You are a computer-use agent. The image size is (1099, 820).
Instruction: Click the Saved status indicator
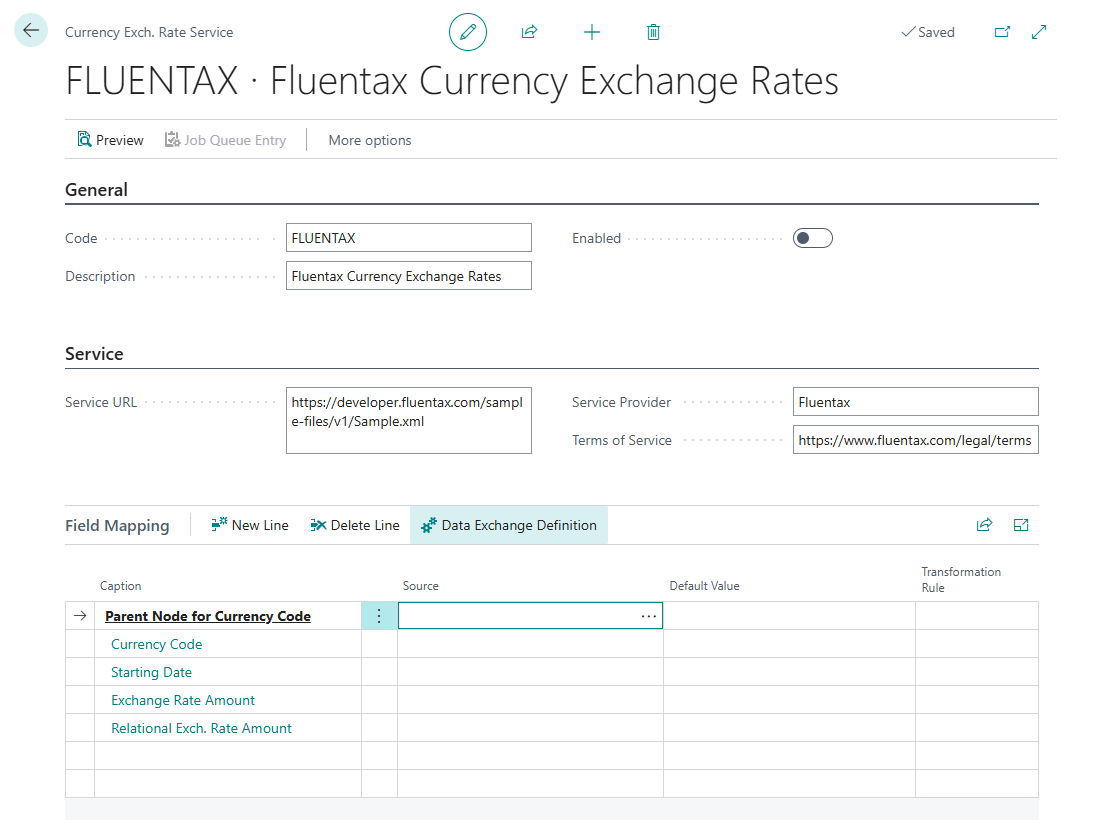coord(928,32)
